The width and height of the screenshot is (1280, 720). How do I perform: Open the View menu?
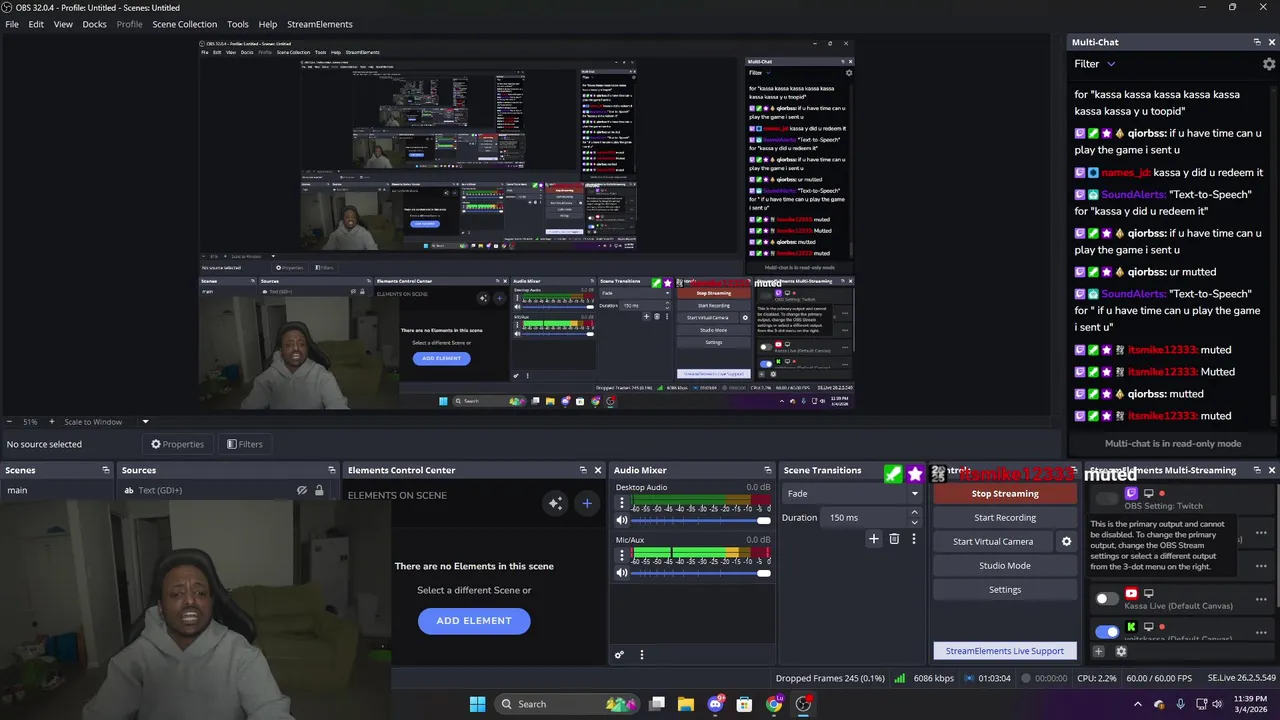click(x=63, y=24)
